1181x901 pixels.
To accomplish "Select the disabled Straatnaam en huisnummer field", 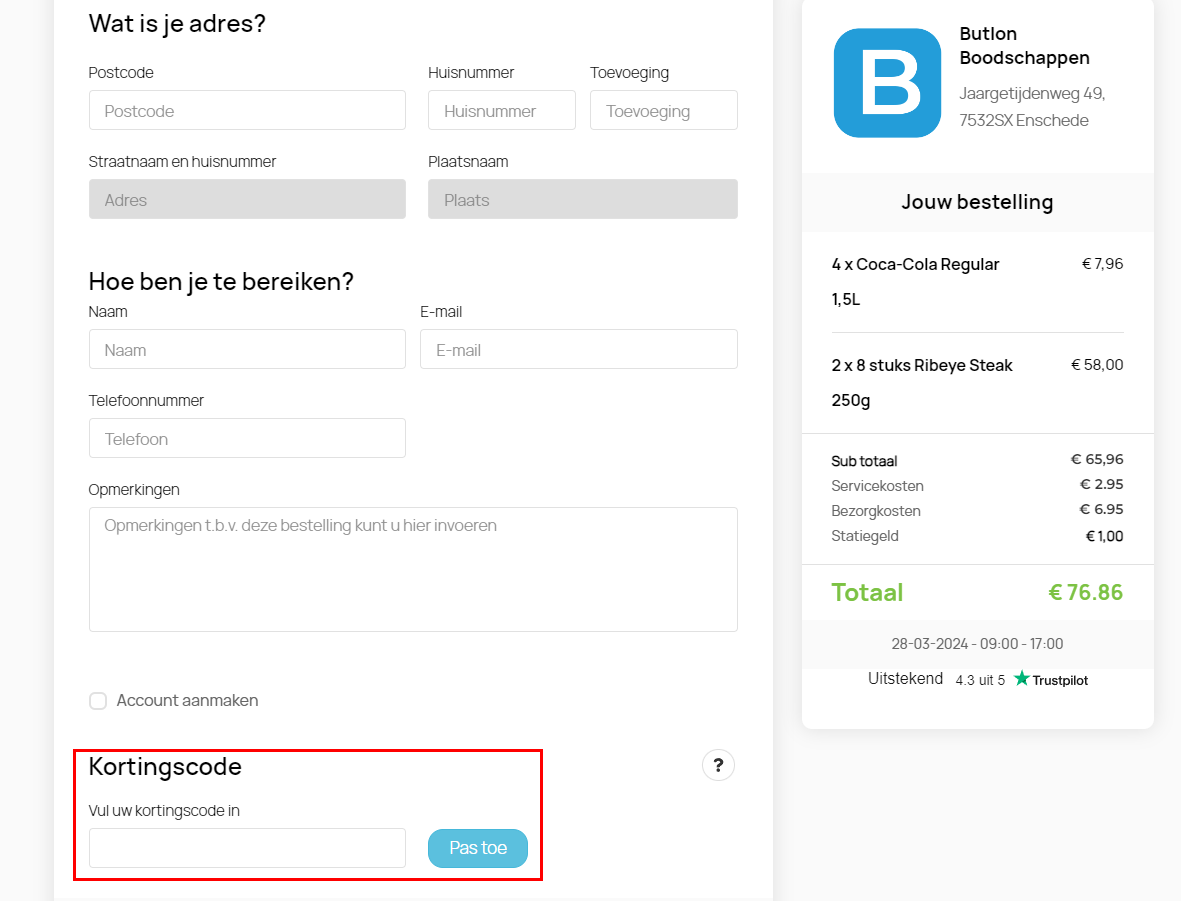I will click(x=247, y=199).
